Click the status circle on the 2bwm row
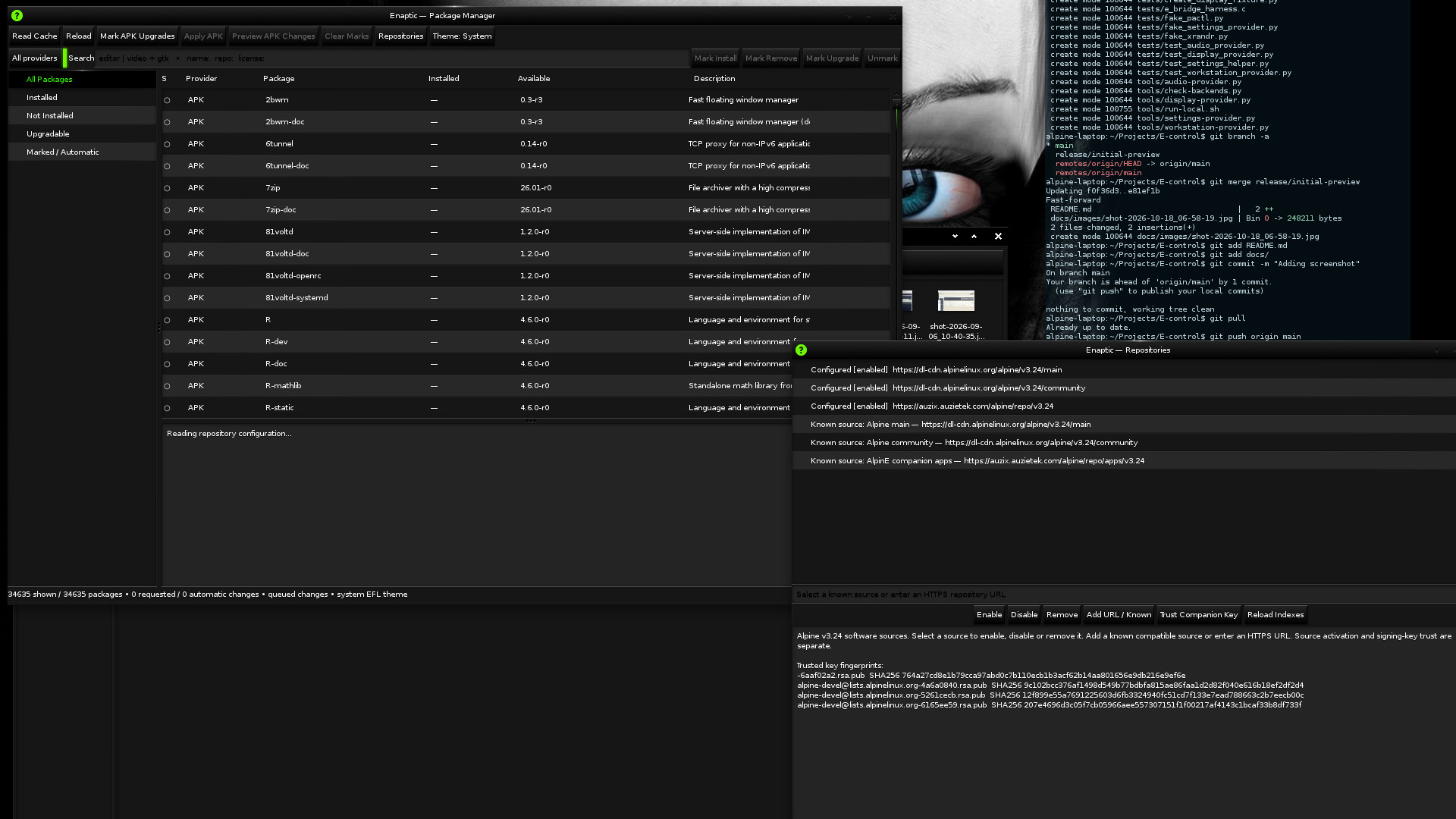 [x=167, y=100]
